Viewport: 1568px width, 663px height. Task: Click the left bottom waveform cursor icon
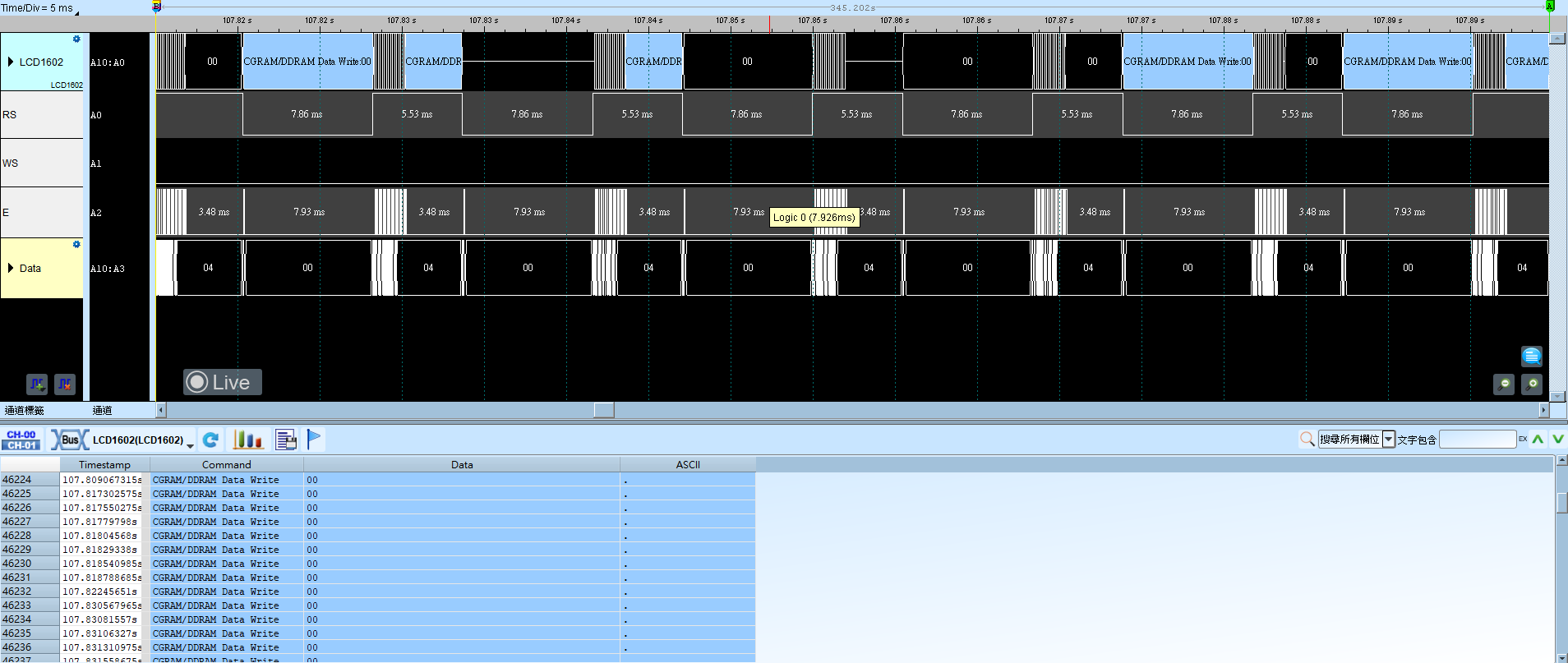tap(37, 384)
